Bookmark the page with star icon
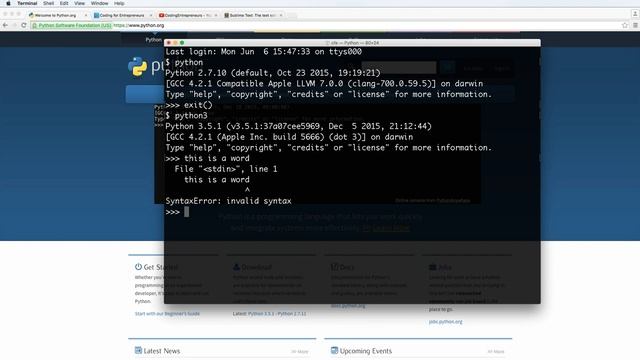 point(624,25)
